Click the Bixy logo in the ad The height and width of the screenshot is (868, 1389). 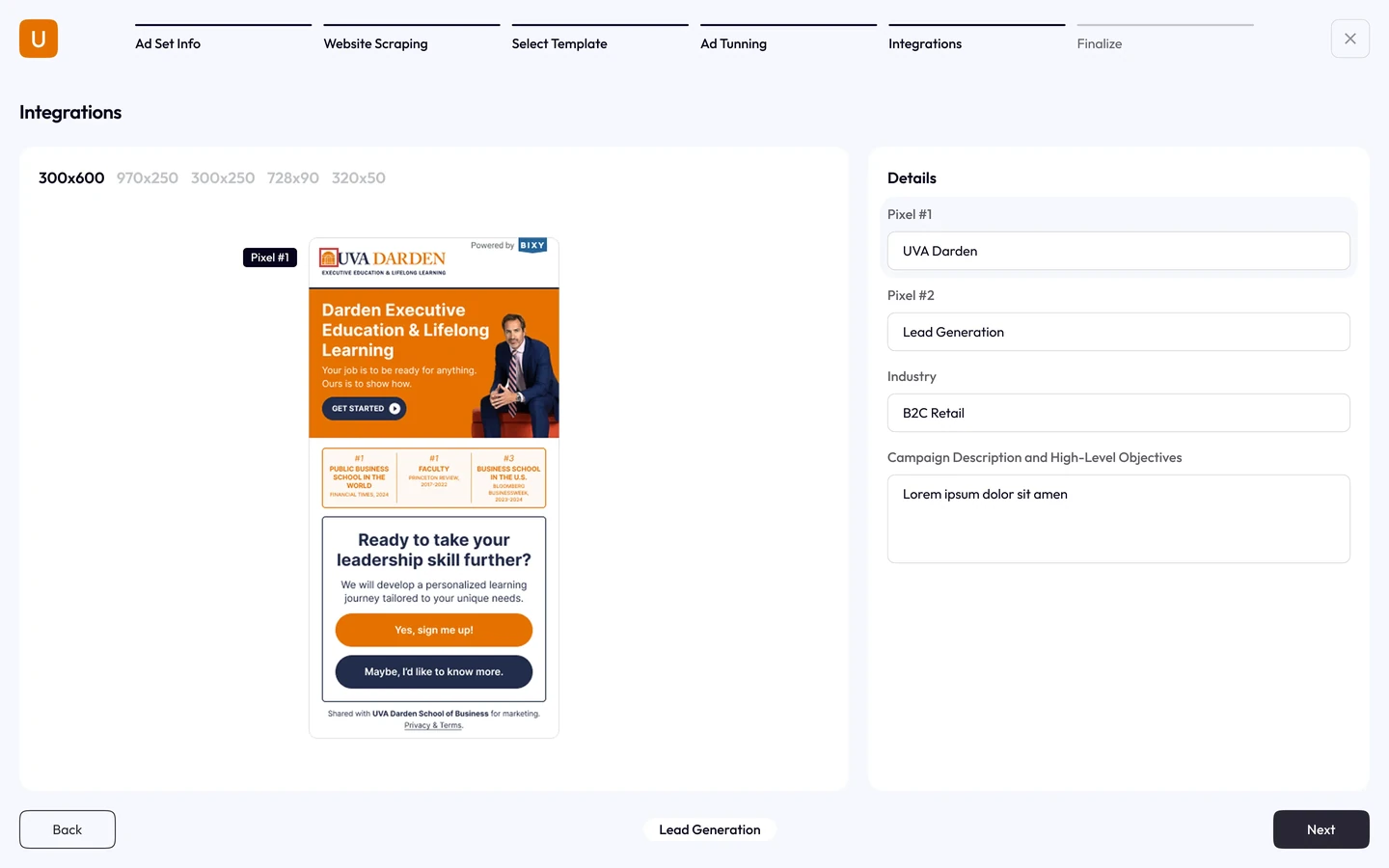[x=532, y=245]
